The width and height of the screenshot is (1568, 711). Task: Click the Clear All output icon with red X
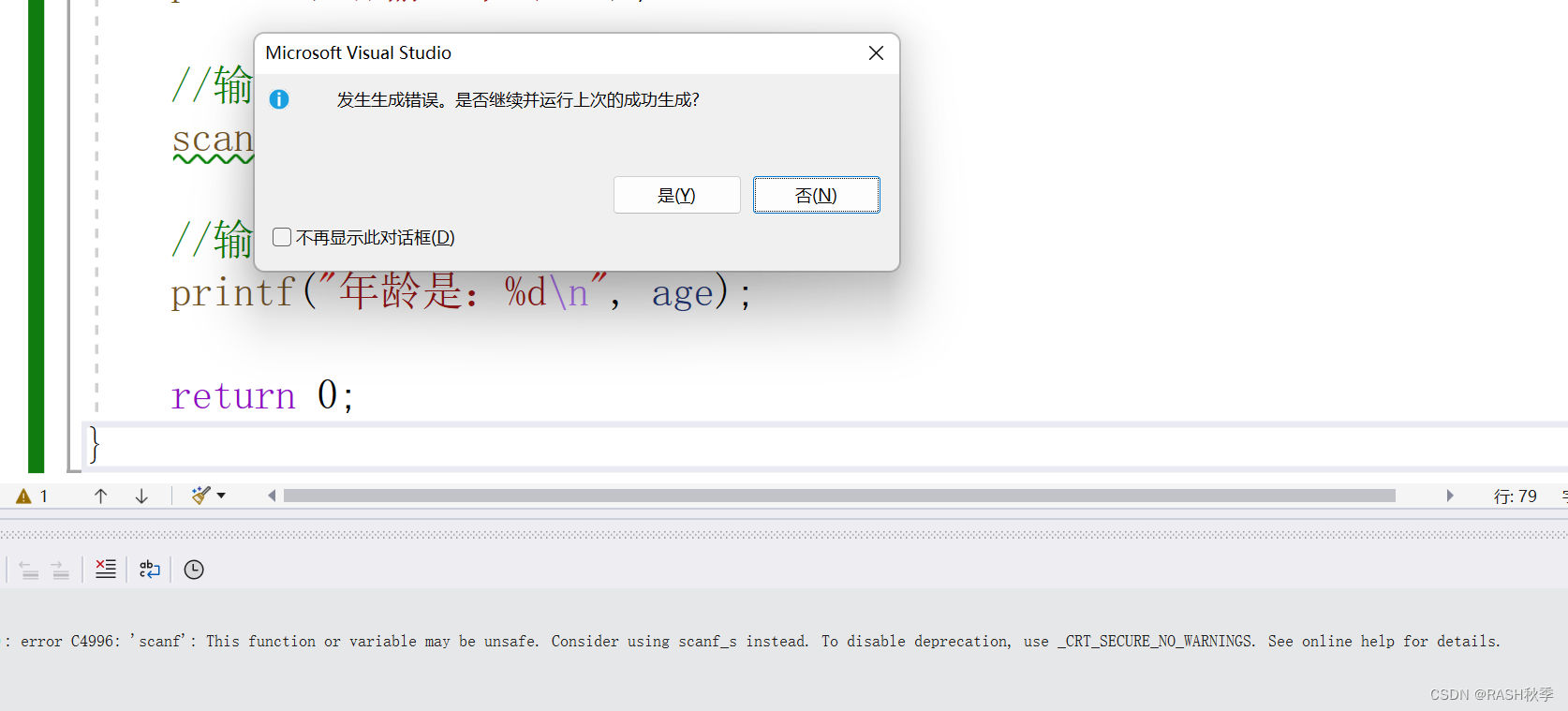(106, 570)
